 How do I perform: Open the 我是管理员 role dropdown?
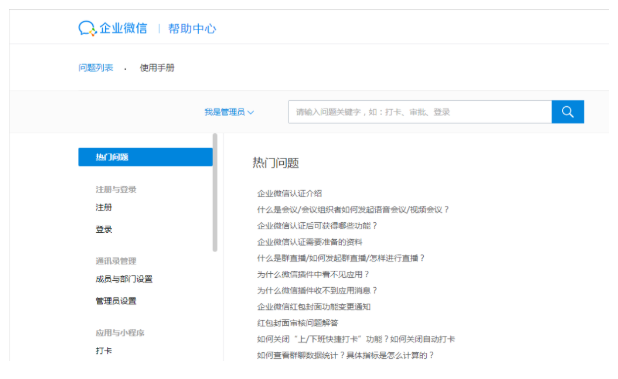tap(229, 112)
